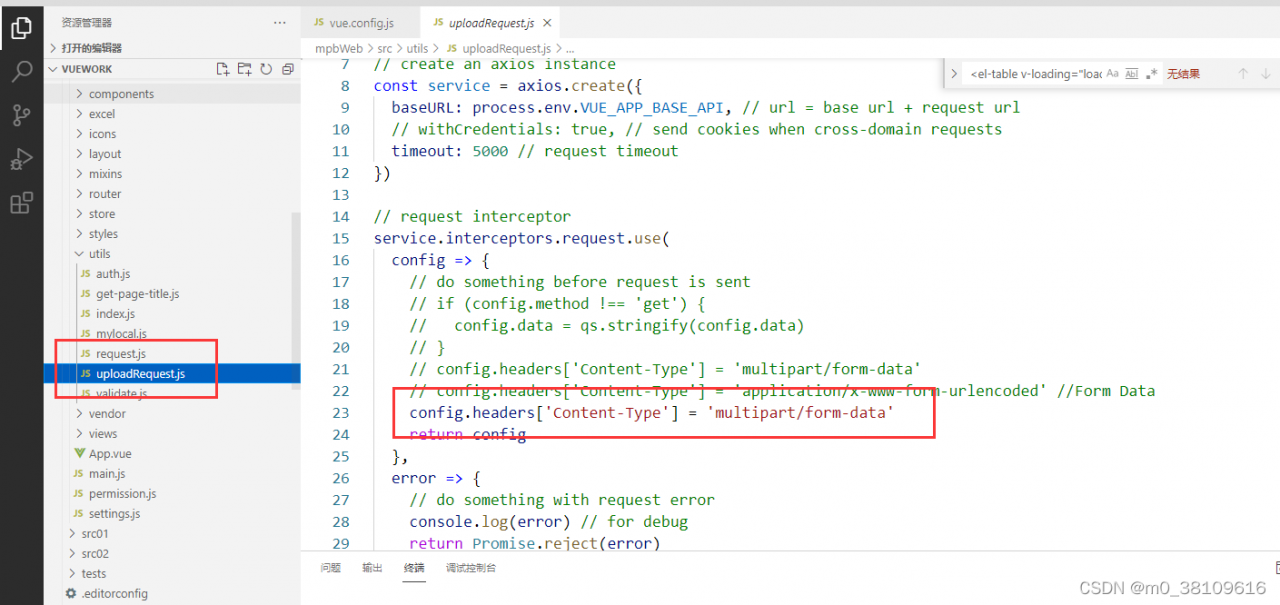
Task: Open main.js in explorer
Action: point(107,474)
